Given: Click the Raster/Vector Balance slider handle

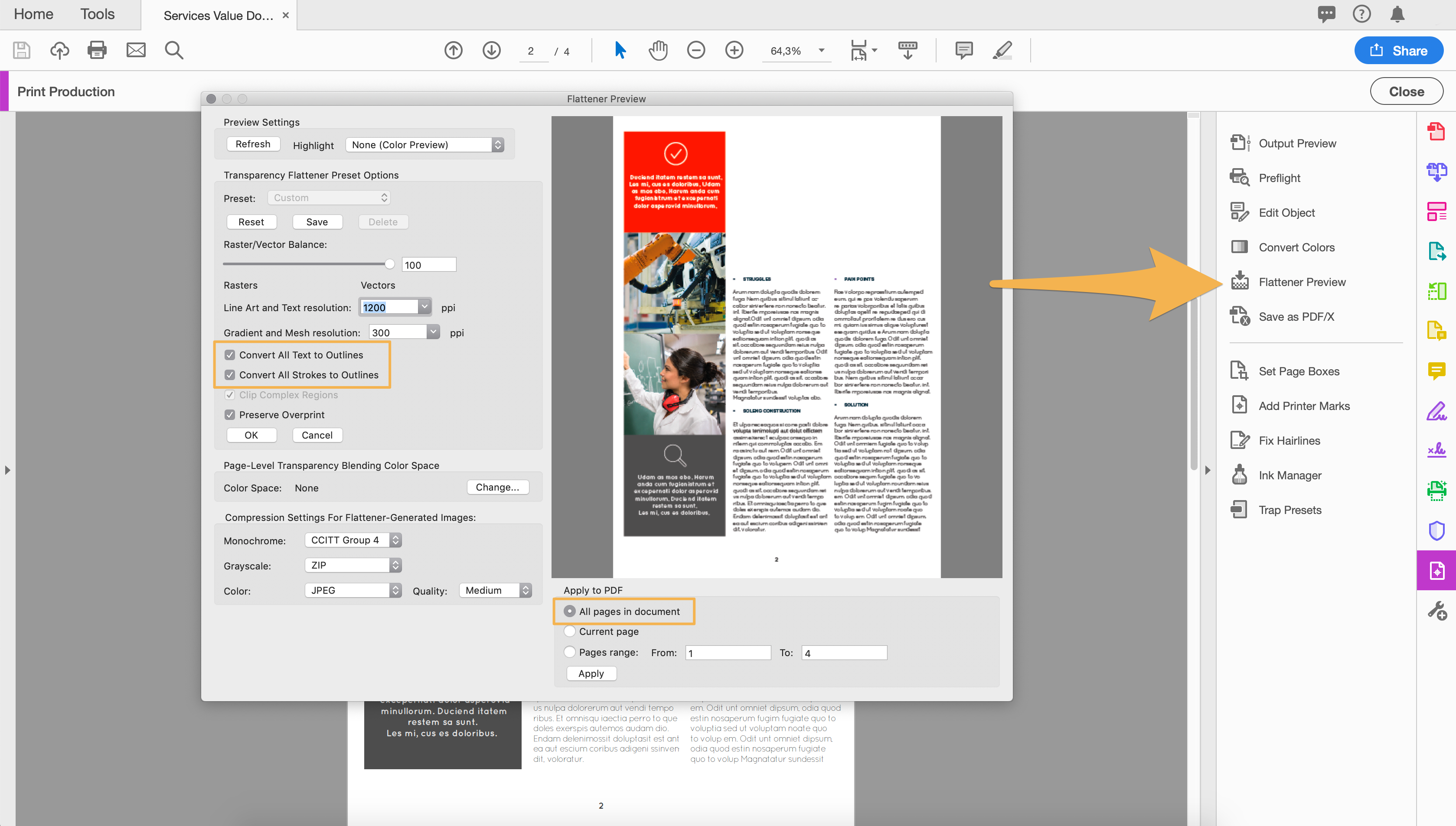Looking at the screenshot, I should click(x=390, y=264).
